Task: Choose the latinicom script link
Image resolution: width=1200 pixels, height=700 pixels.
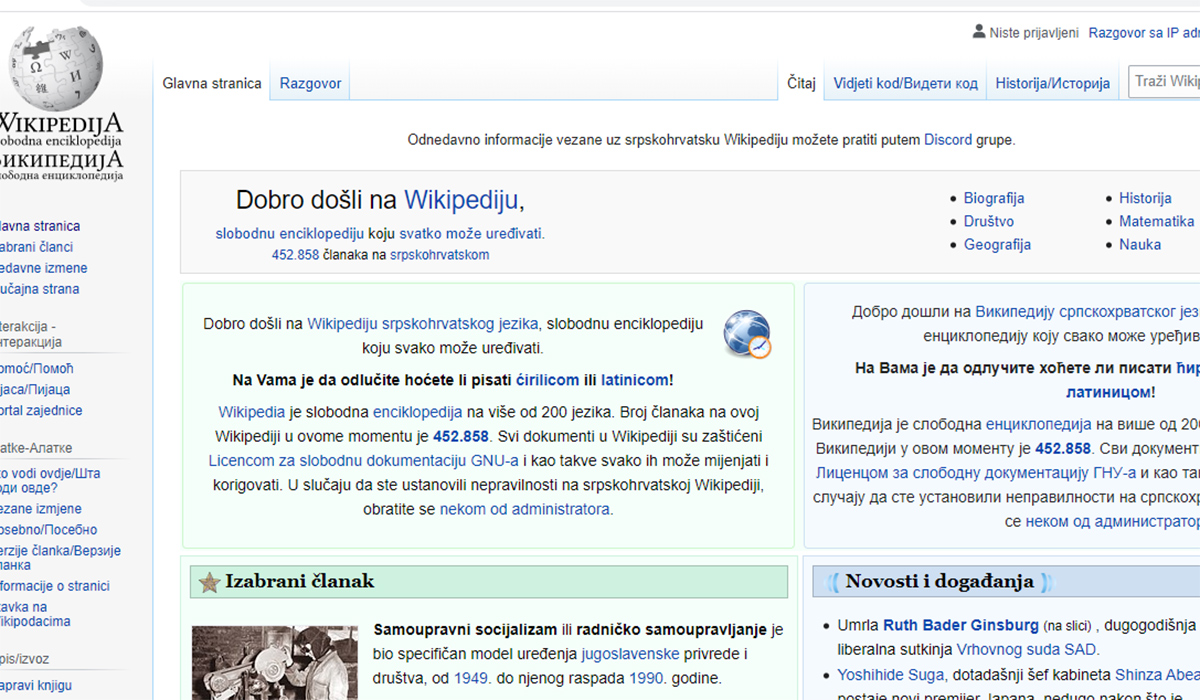Action: [635, 380]
